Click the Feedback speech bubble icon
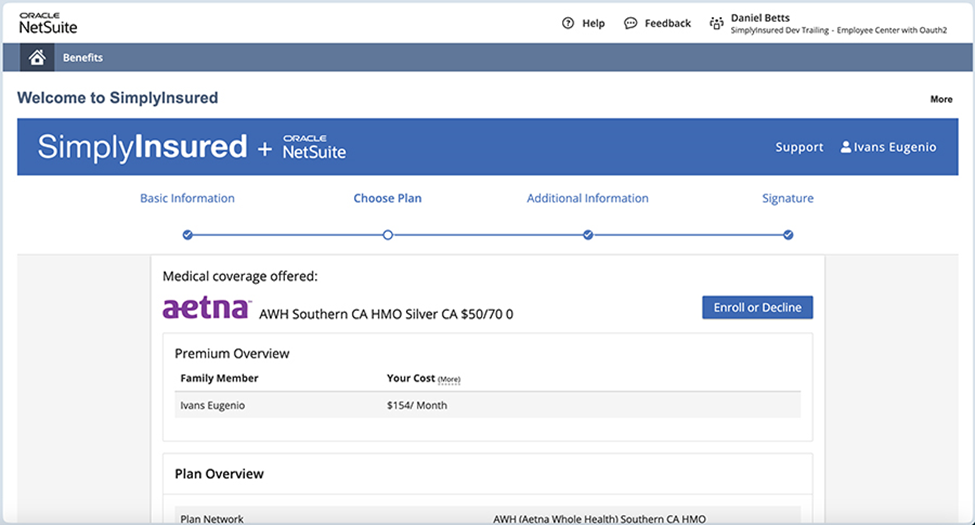The height and width of the screenshot is (525, 975). [x=630, y=23]
